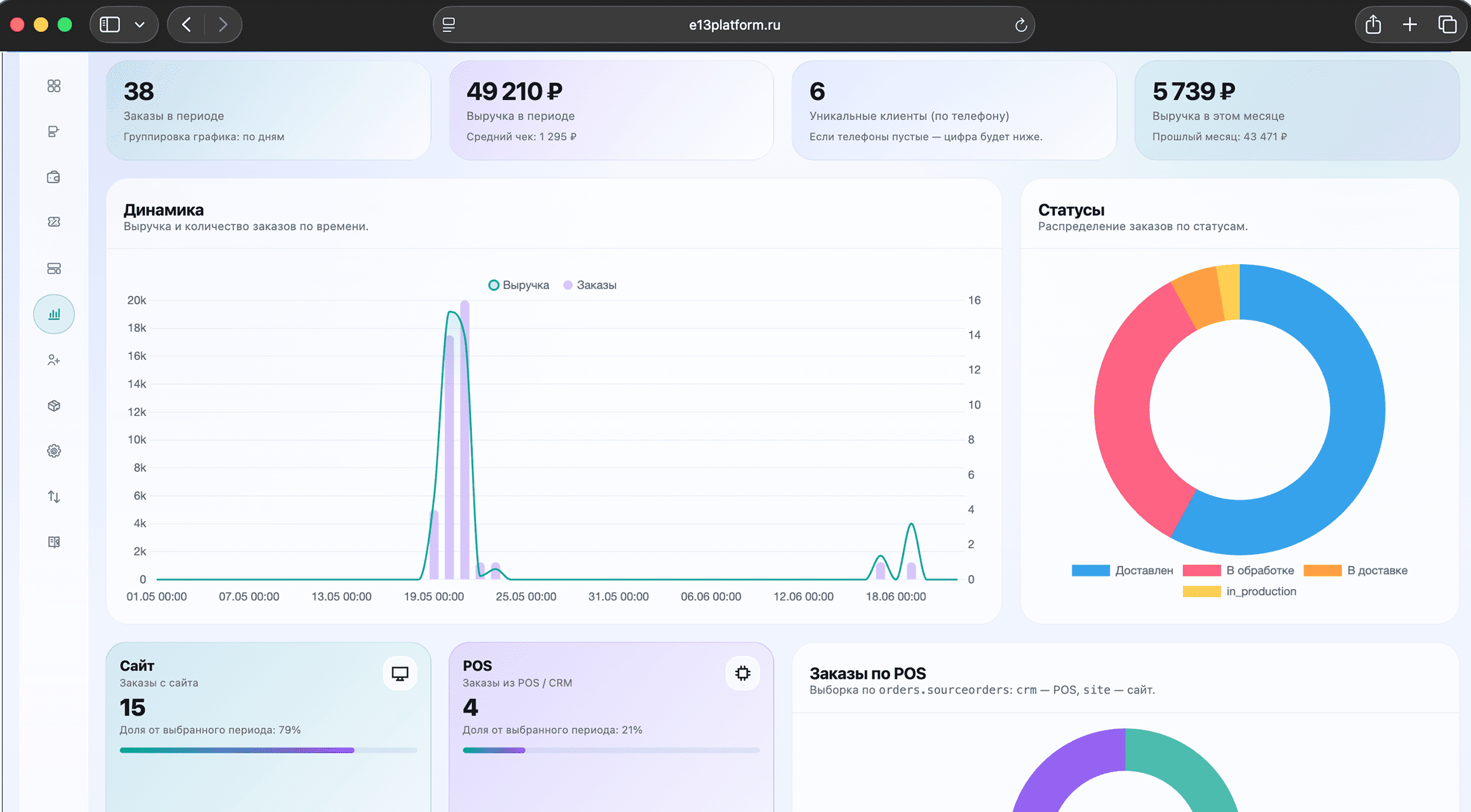Click the chip icon on POS card
The height and width of the screenshot is (812, 1471).
[x=742, y=673]
